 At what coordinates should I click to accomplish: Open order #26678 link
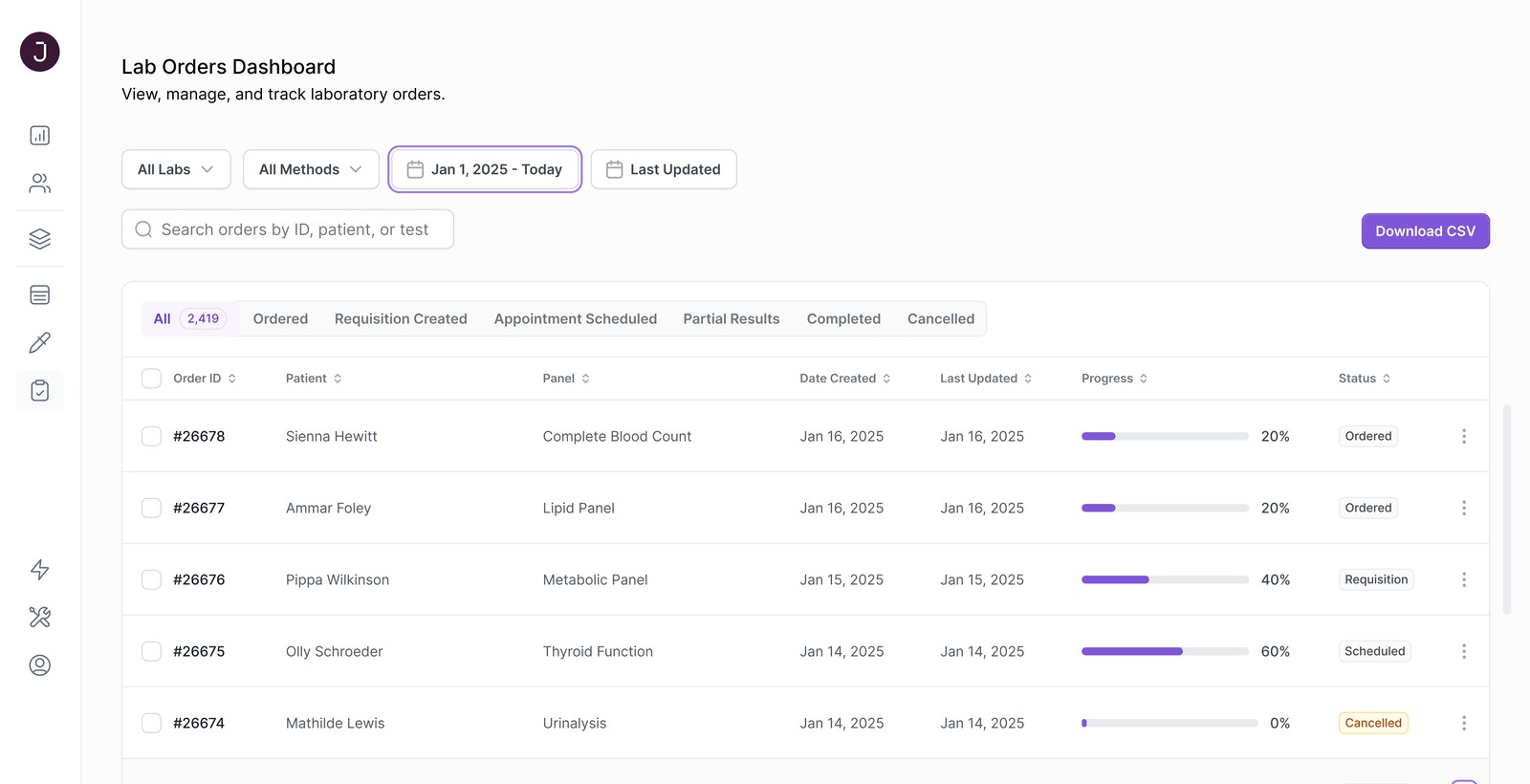[x=199, y=436]
